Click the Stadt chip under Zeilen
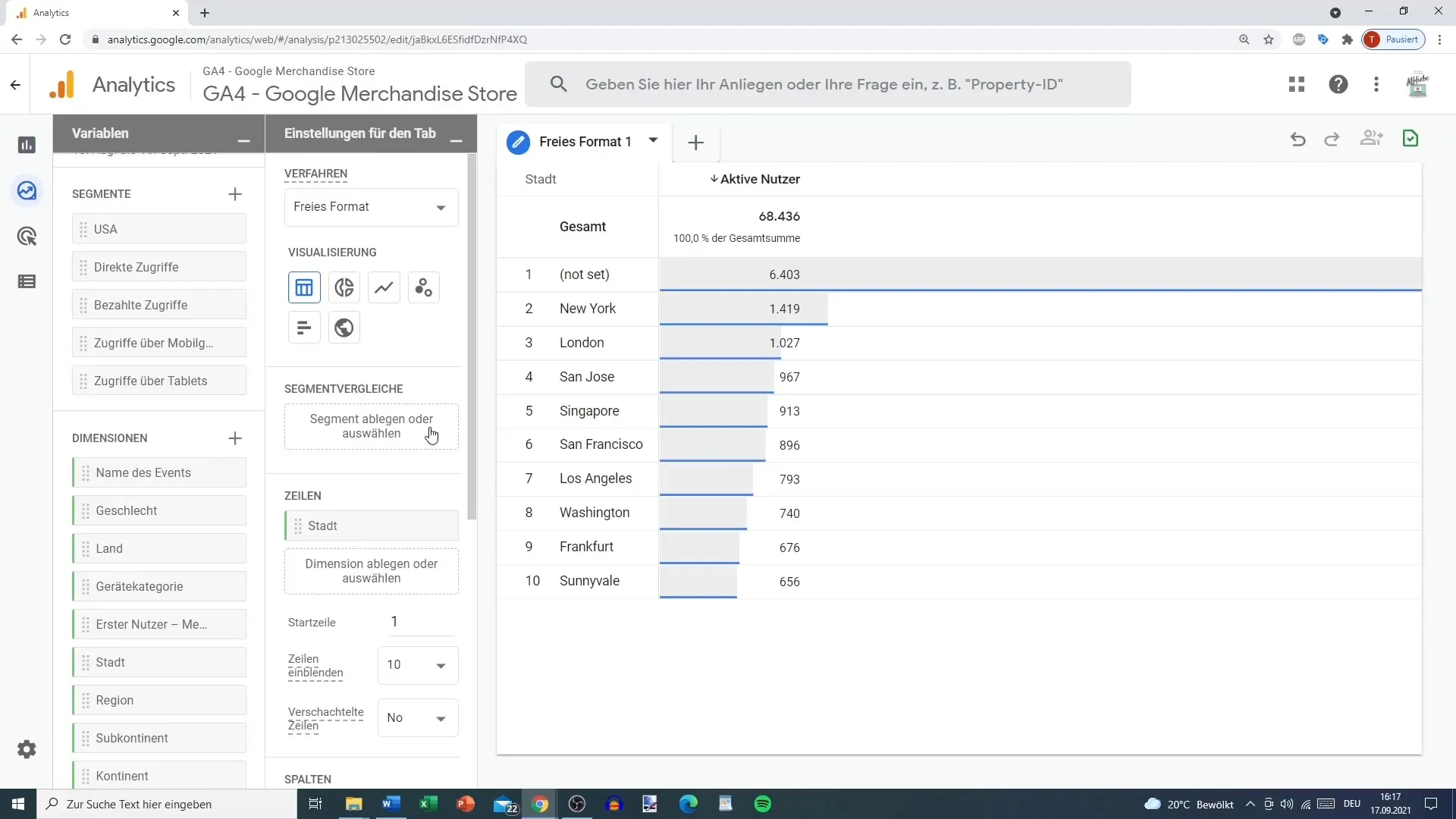Screen dimensions: 1456x819 (x=372, y=526)
